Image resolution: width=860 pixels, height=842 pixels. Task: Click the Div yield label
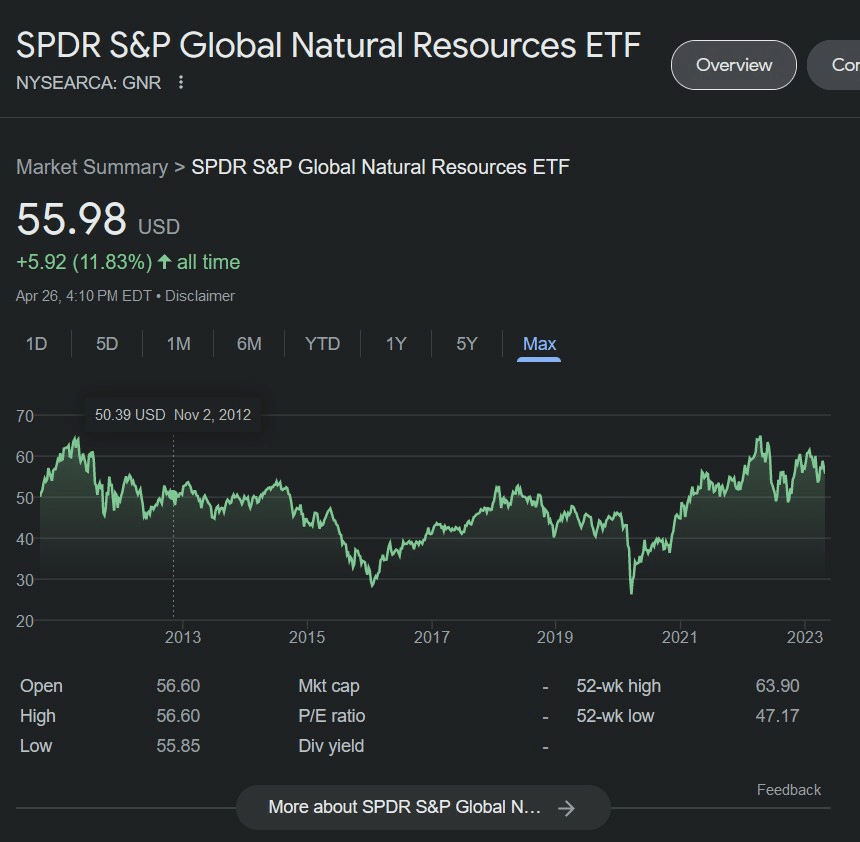(x=331, y=746)
